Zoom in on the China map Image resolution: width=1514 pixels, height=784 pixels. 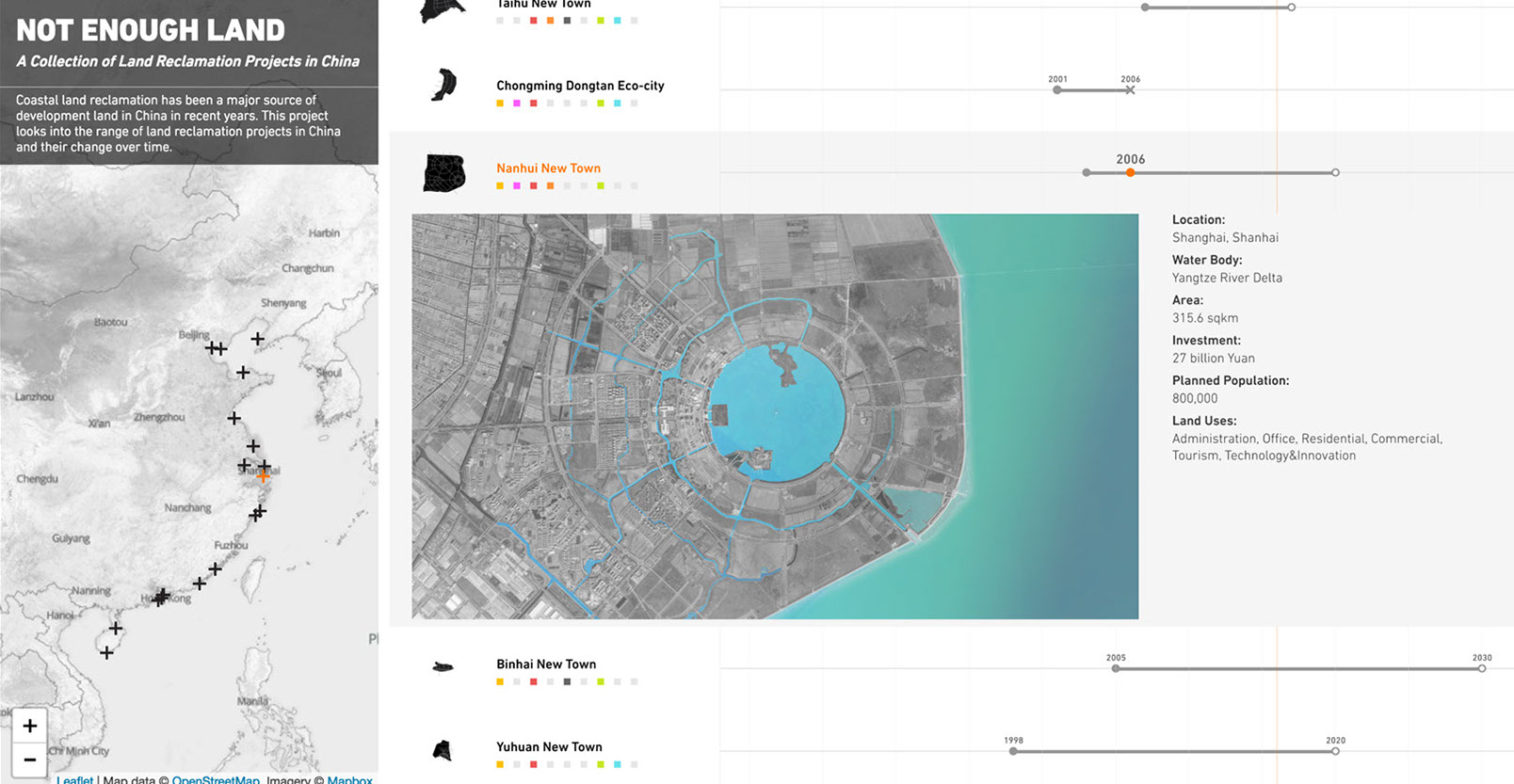pyautogui.click(x=30, y=726)
